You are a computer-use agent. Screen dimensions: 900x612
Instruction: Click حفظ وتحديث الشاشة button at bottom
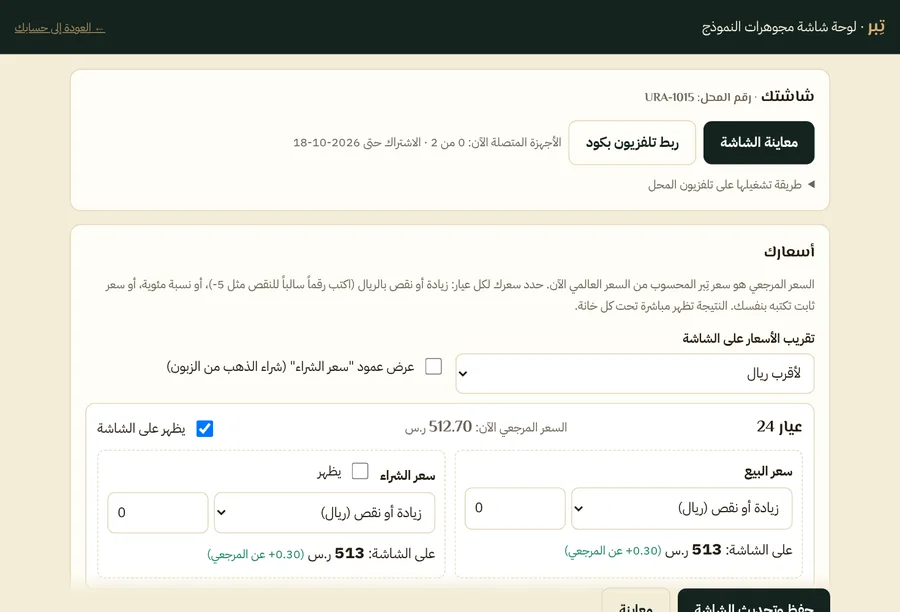pyautogui.click(x=754, y=601)
